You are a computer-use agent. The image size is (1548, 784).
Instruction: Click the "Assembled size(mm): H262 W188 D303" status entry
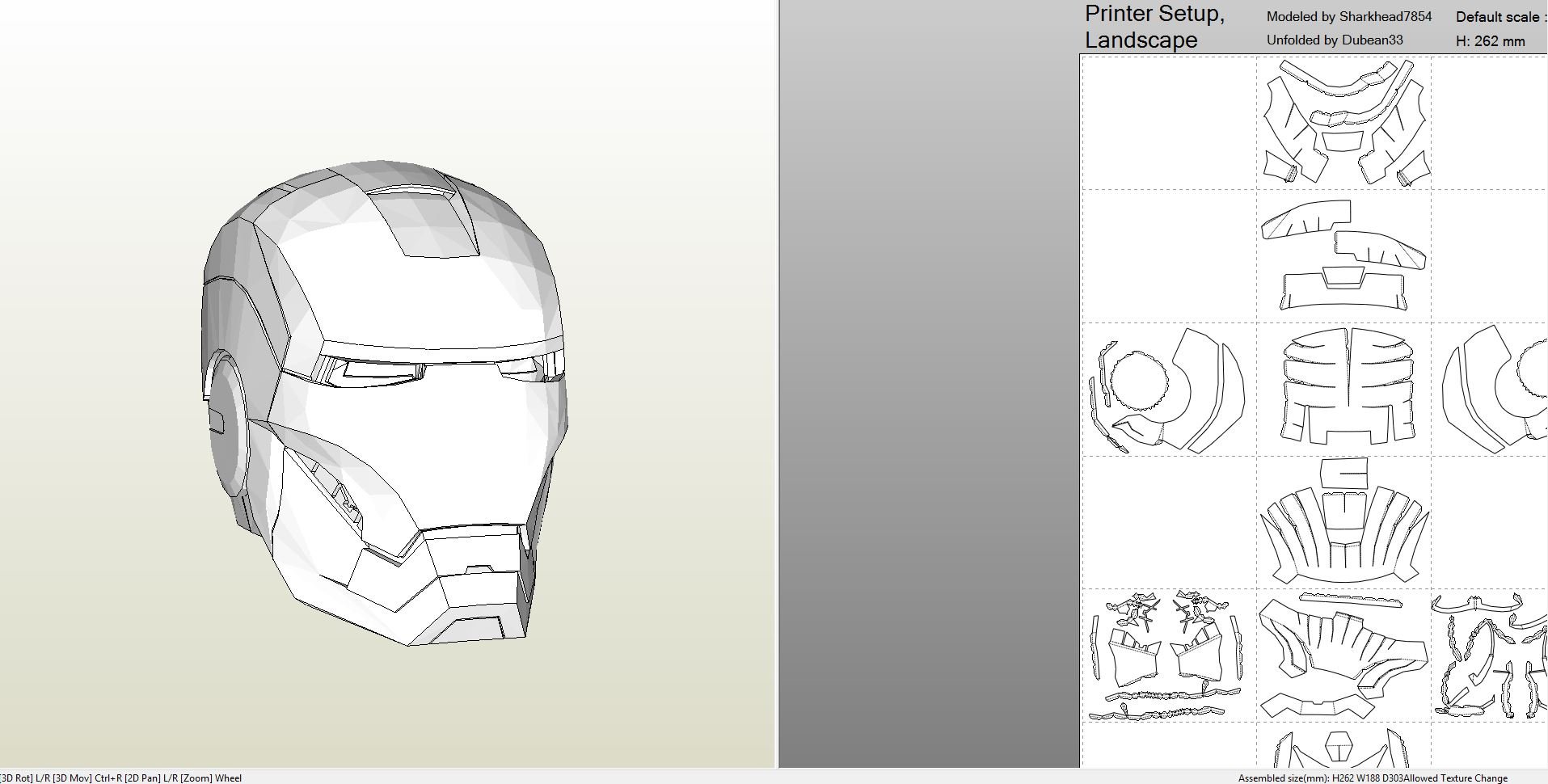1322,778
